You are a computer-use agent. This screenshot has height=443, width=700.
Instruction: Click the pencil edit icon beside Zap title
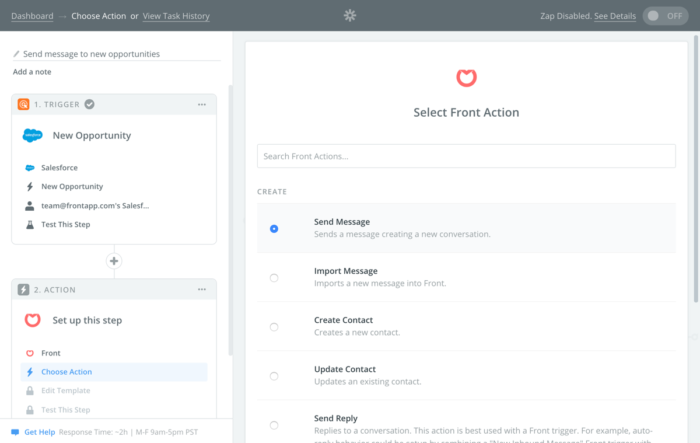tap(16, 54)
